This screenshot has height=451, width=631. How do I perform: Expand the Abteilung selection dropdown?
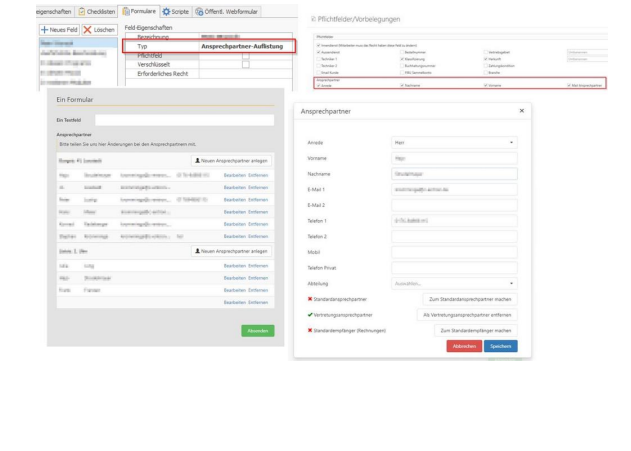453,284
